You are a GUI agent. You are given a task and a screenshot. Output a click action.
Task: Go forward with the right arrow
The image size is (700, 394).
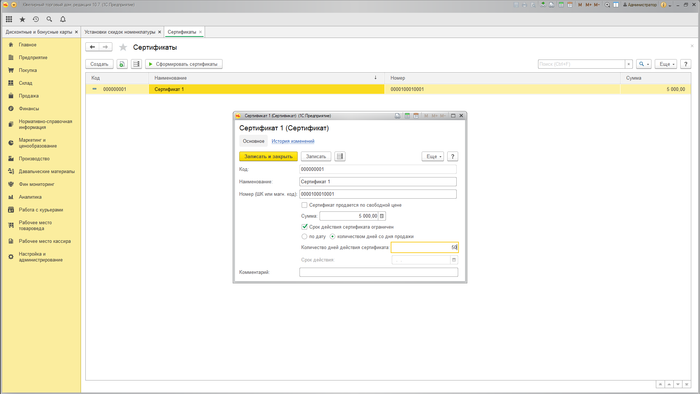[105, 47]
